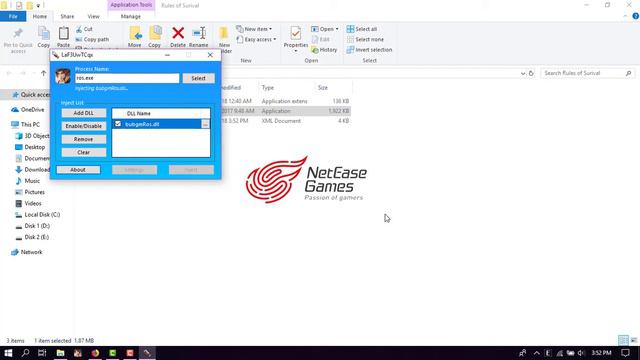This screenshot has width=640, height=360.
Task: Switch to the Share ribbon tab
Action: [67, 16]
